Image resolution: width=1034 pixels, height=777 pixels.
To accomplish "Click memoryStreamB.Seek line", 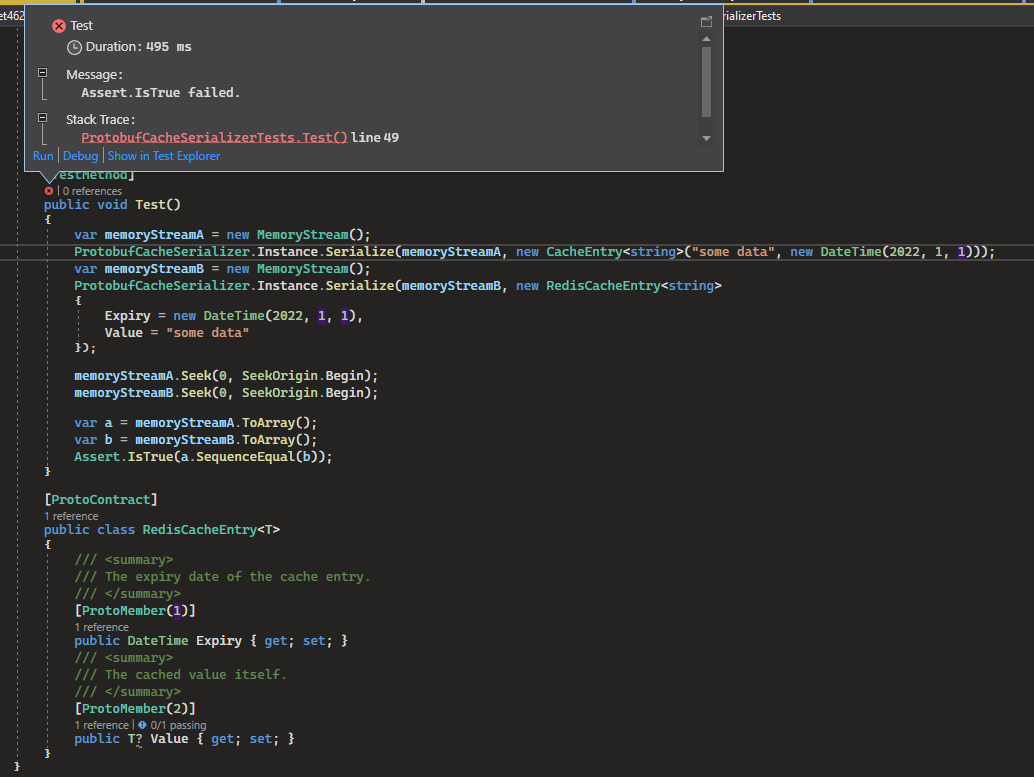I will pos(226,393).
